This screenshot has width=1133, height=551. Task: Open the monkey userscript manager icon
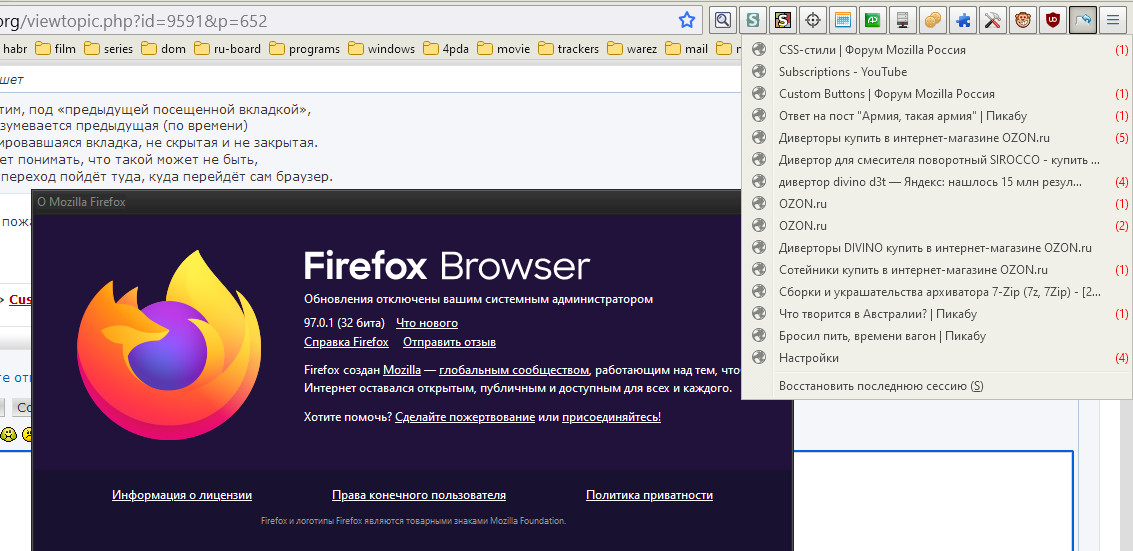[1022, 20]
